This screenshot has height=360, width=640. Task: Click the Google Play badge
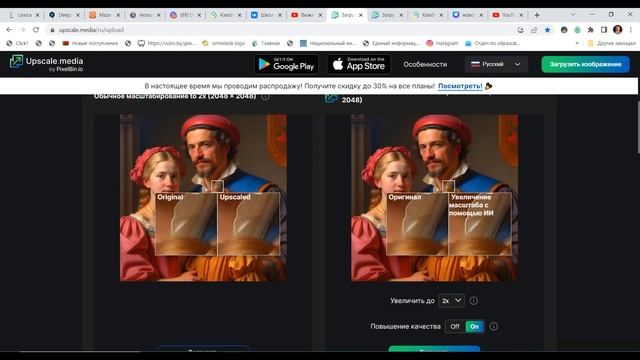287,64
